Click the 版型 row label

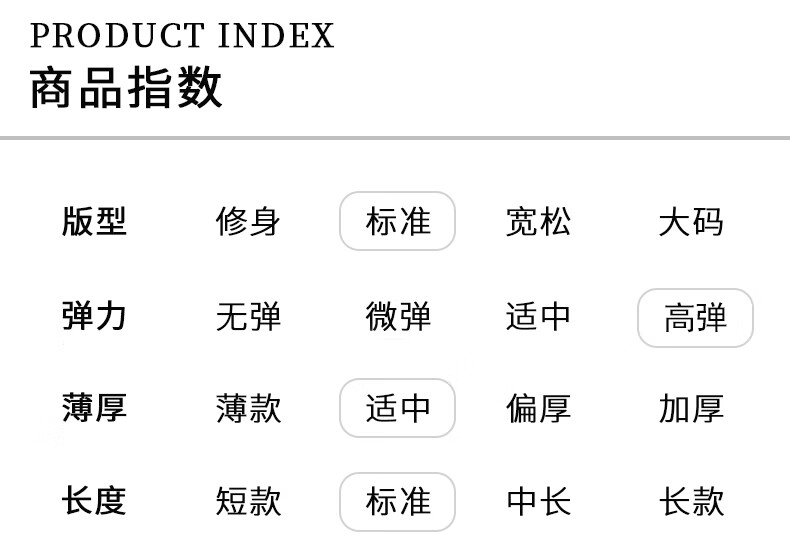coord(94,221)
